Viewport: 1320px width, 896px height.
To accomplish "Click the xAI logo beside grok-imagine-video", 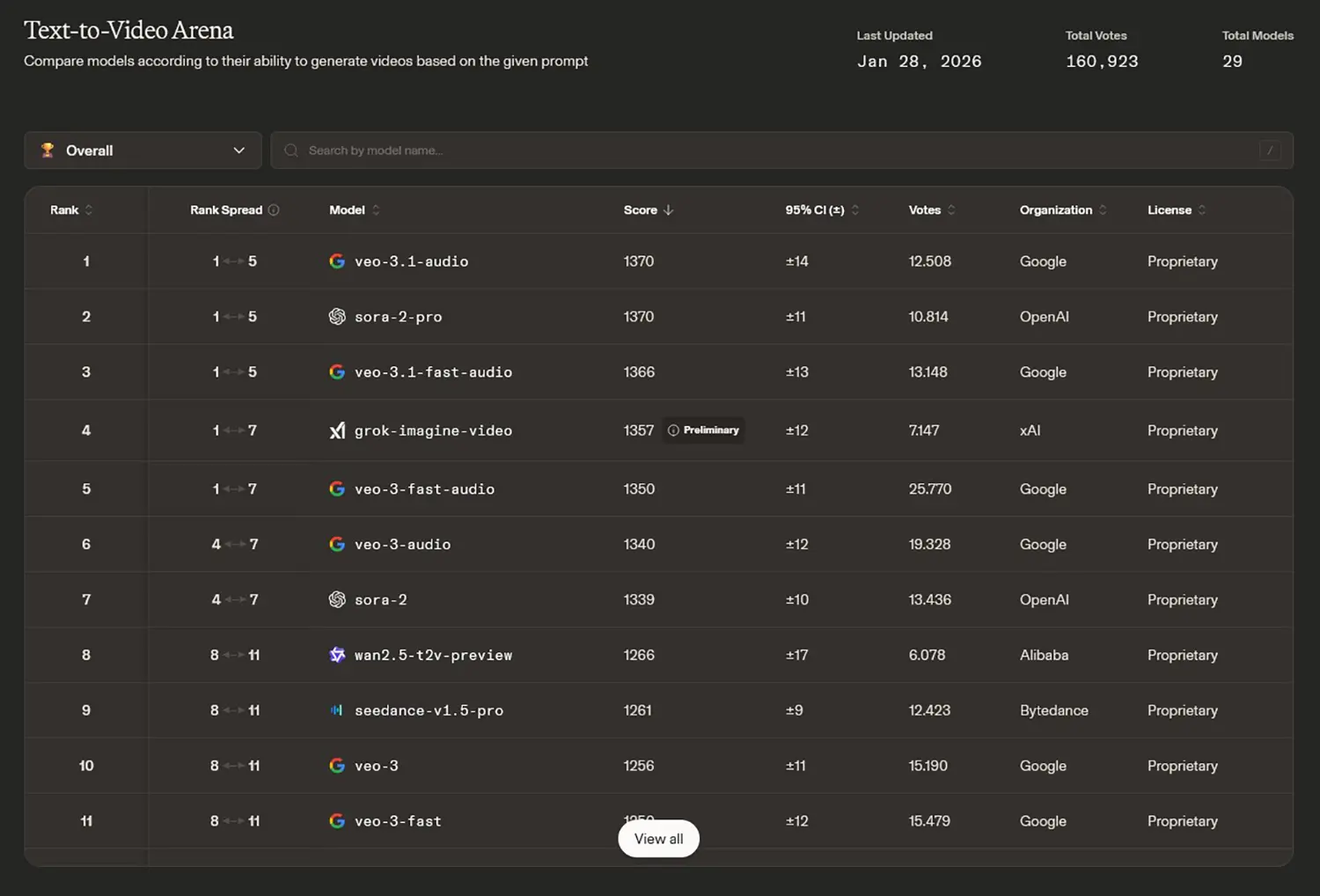I will click(337, 430).
